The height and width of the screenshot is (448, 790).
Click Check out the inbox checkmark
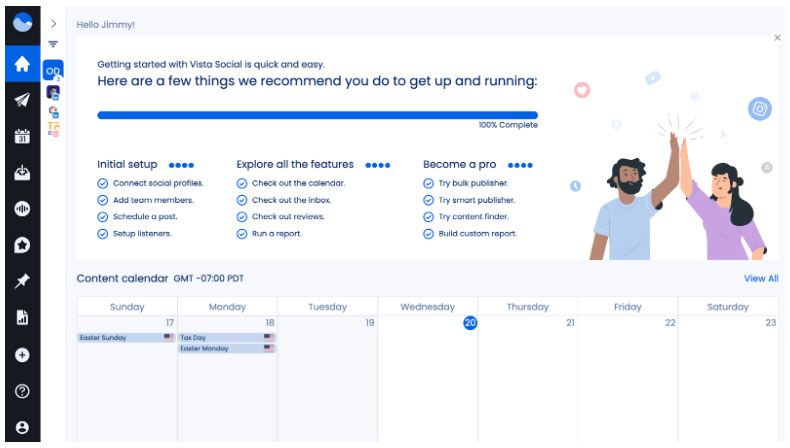click(x=242, y=200)
